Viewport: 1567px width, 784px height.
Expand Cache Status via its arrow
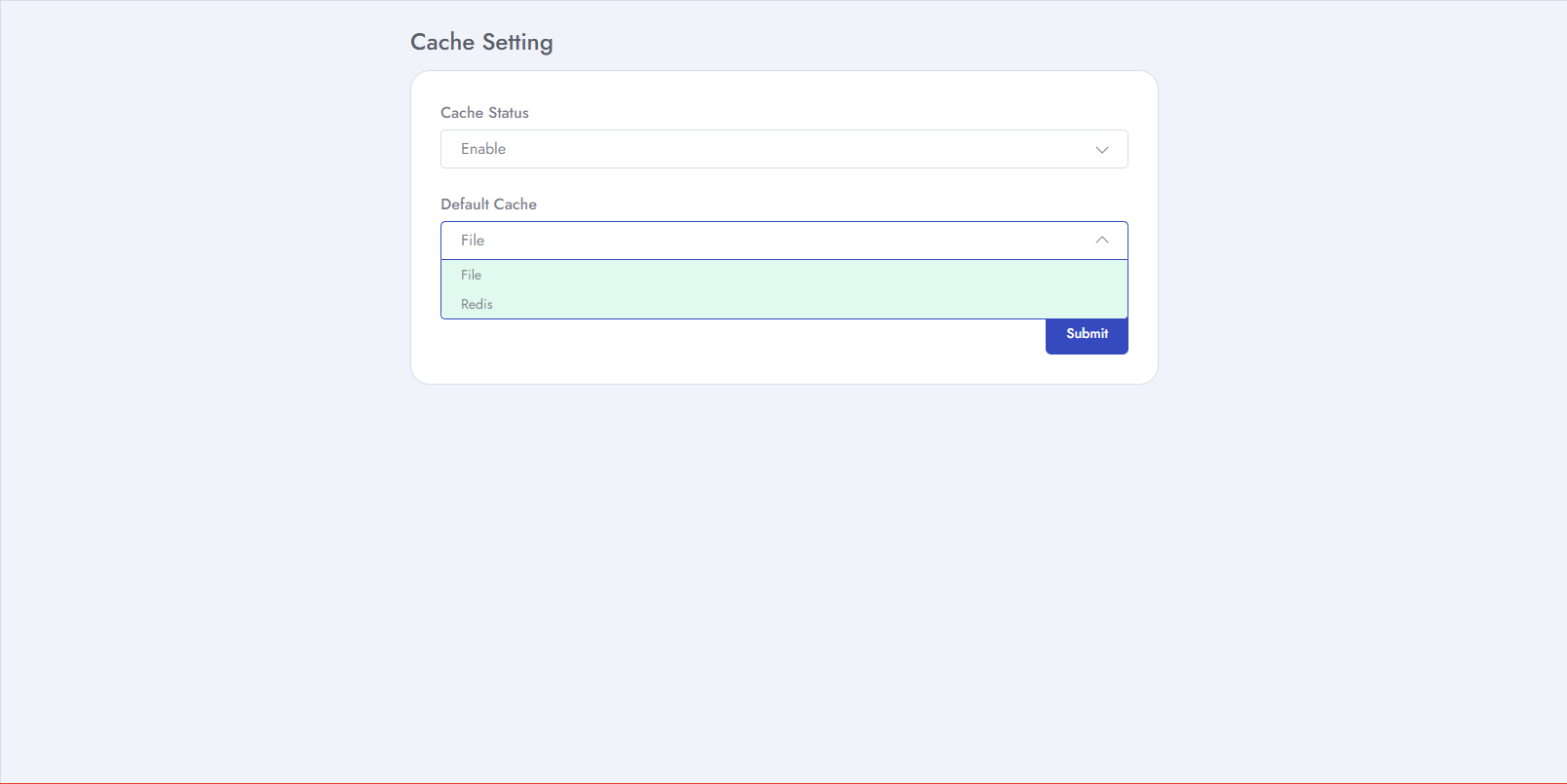1102,150
